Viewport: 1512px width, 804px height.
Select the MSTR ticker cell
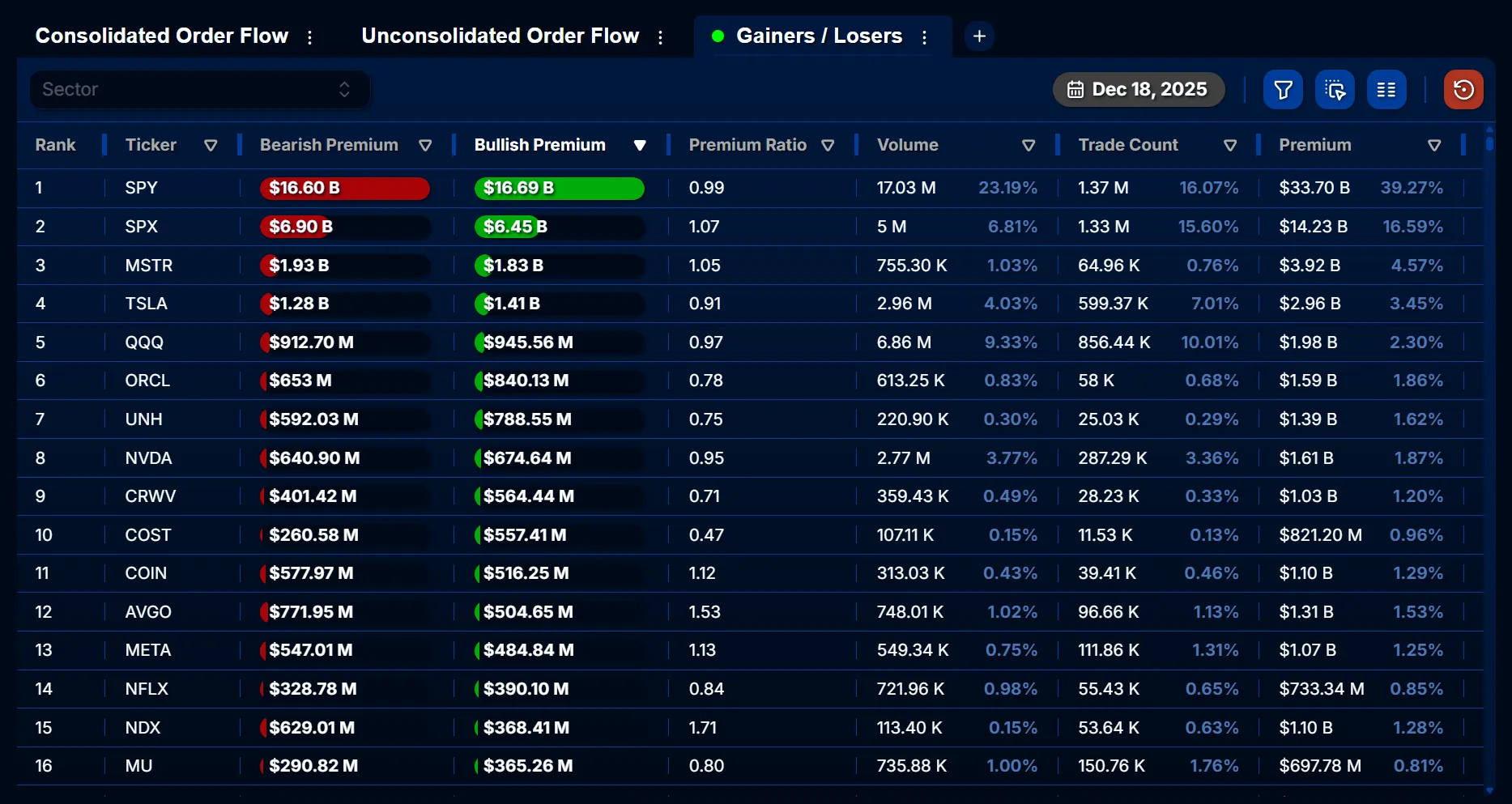point(149,266)
